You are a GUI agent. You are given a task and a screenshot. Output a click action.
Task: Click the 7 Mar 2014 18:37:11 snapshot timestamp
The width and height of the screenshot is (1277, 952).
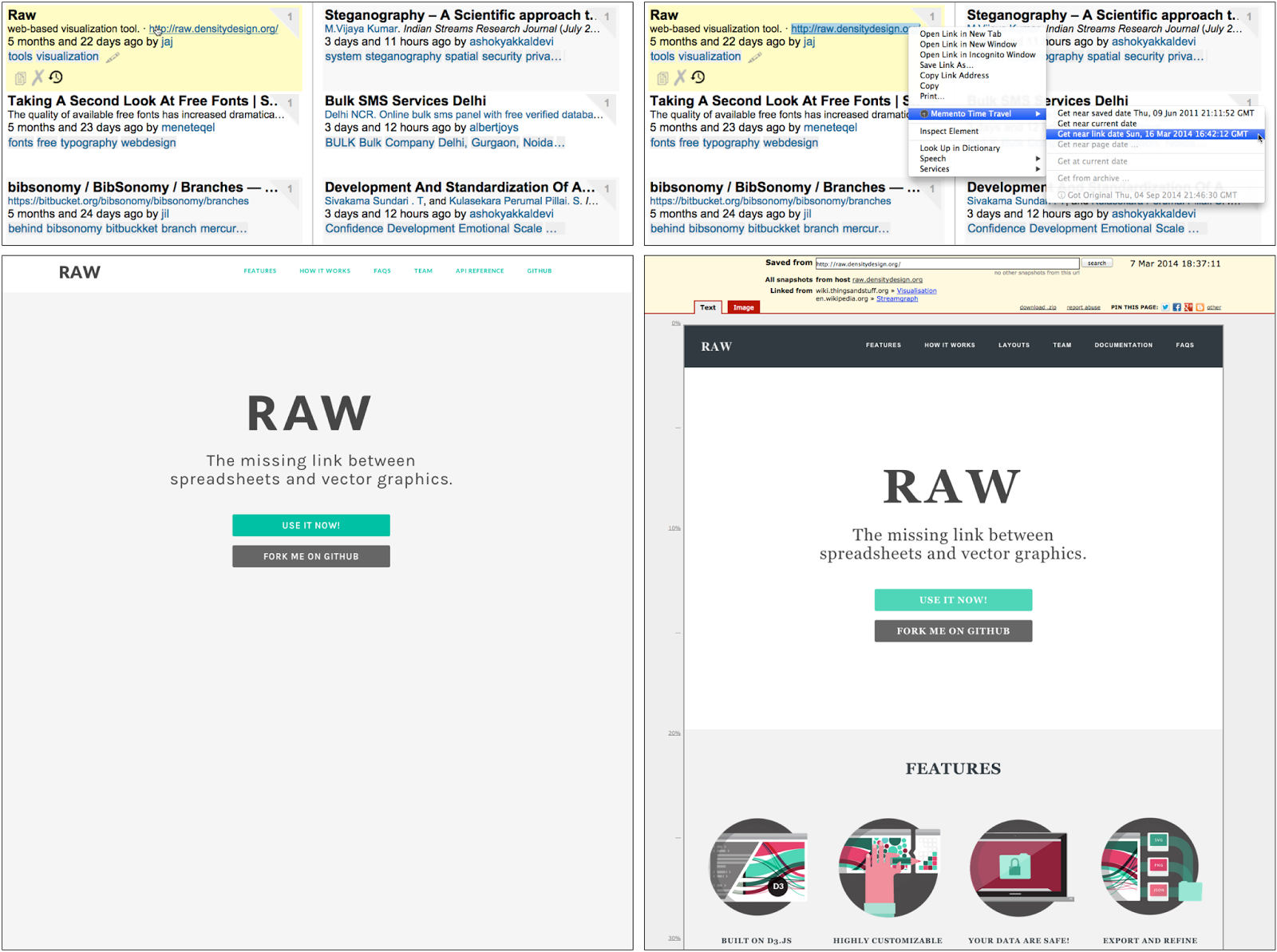point(1175,263)
